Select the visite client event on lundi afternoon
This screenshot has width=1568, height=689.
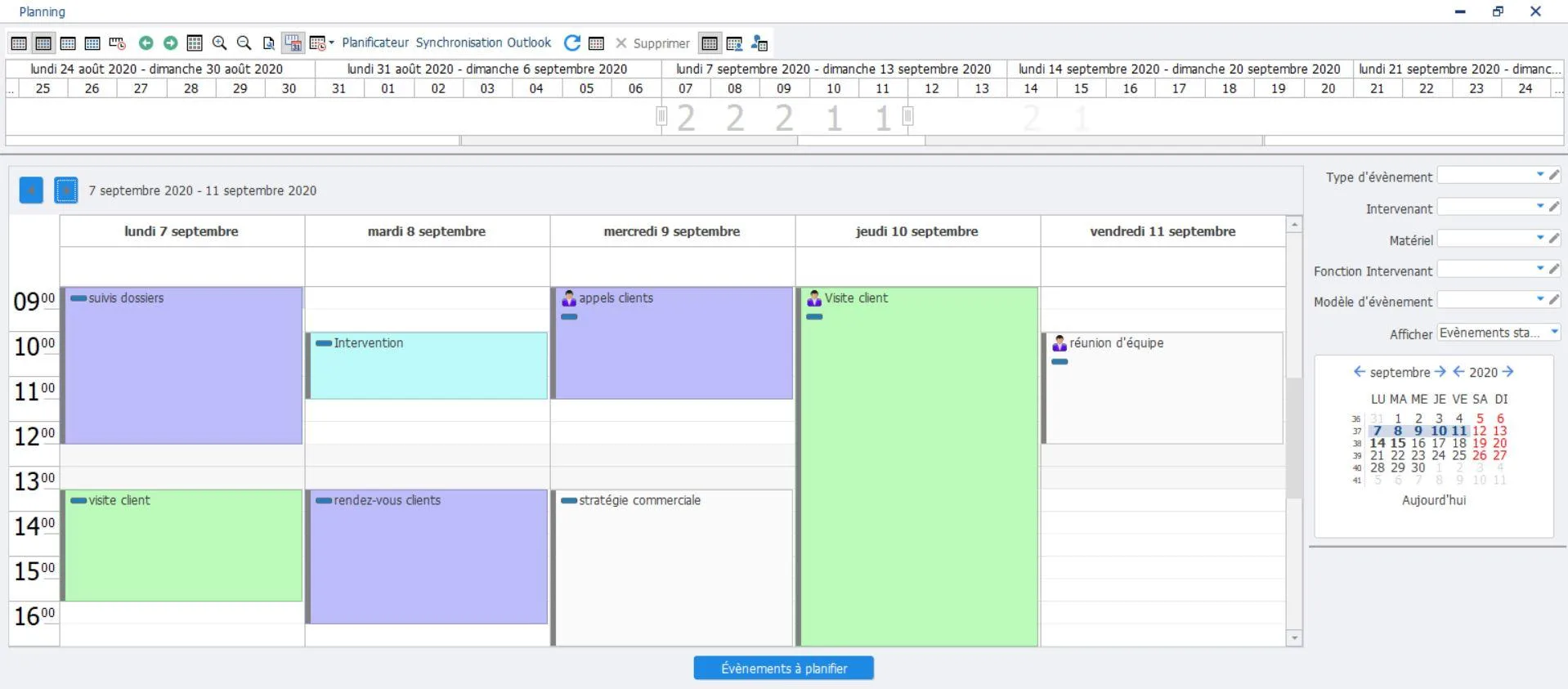click(x=181, y=545)
